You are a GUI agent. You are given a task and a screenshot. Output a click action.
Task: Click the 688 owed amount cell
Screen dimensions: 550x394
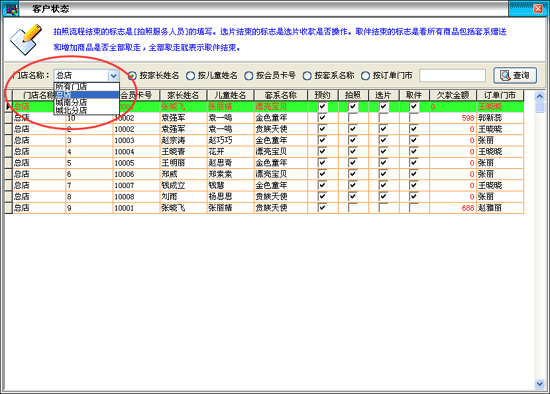pyautogui.click(x=453, y=208)
